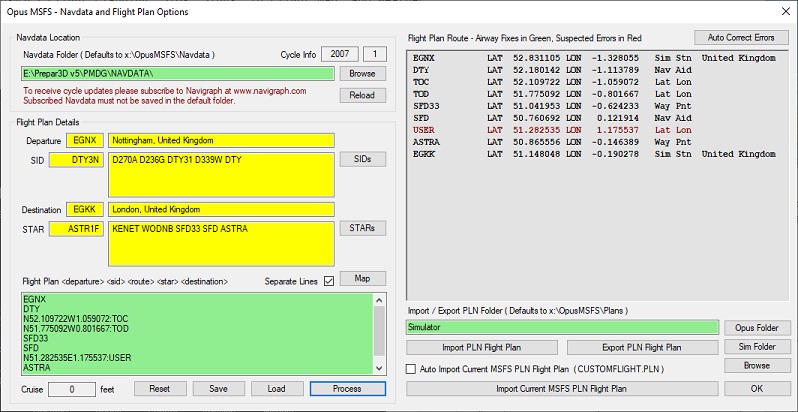798x412 pixels.
Task: Export PLN Flight Plan
Action: coord(642,347)
